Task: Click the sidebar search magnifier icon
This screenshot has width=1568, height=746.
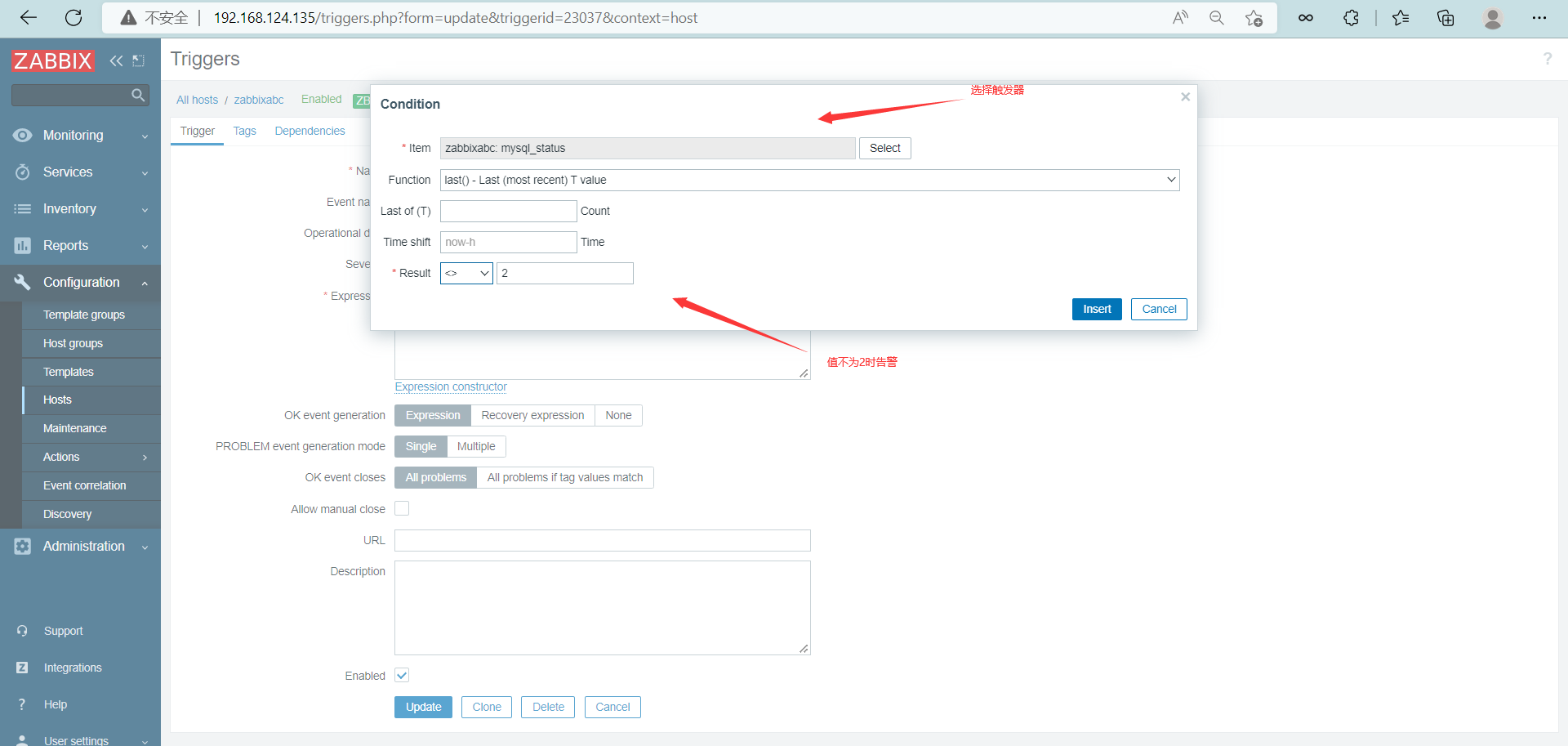Action: point(138,96)
